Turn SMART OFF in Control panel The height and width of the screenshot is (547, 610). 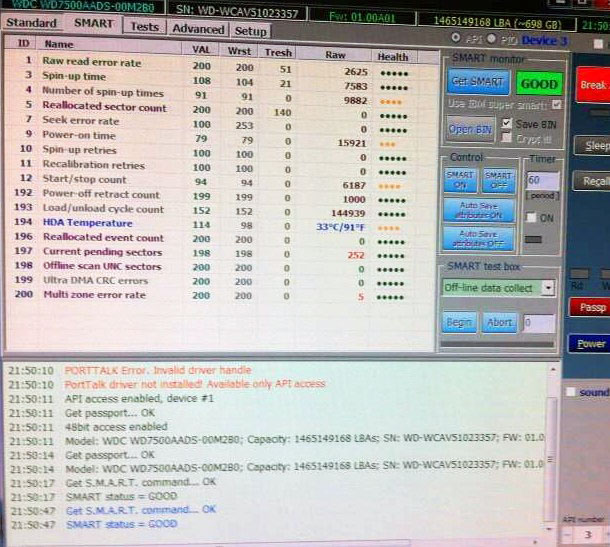coord(497,180)
